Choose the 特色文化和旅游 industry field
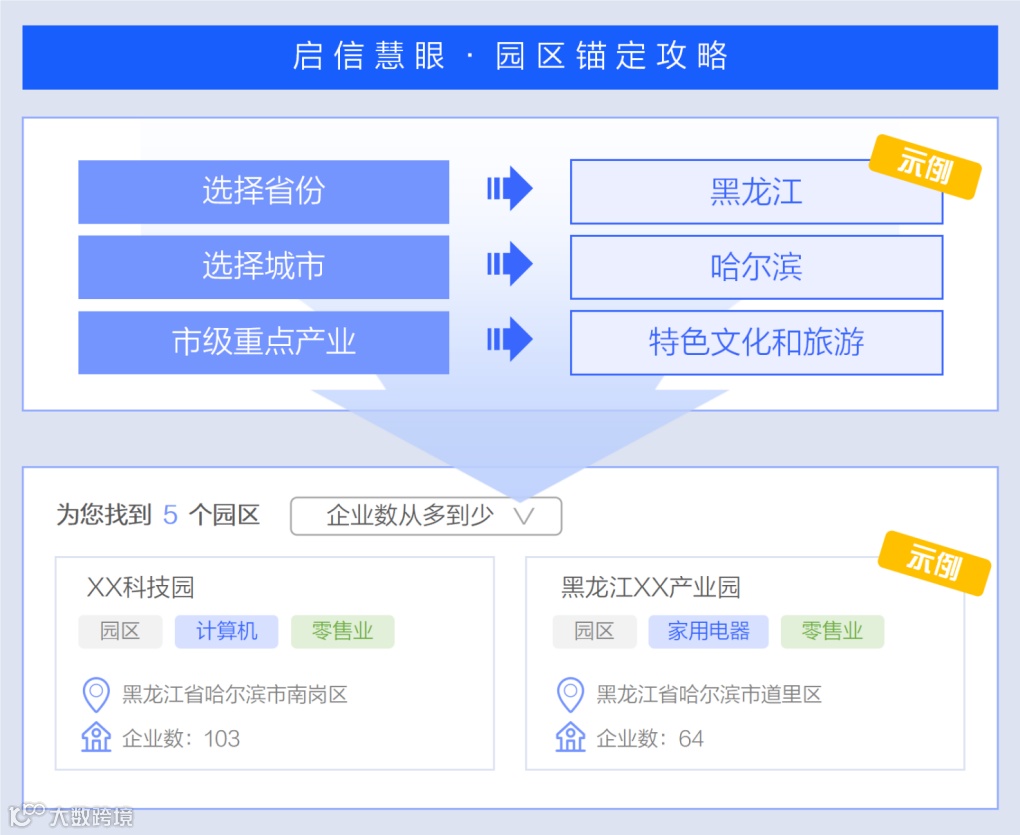This screenshot has height=835, width=1020. point(757,342)
